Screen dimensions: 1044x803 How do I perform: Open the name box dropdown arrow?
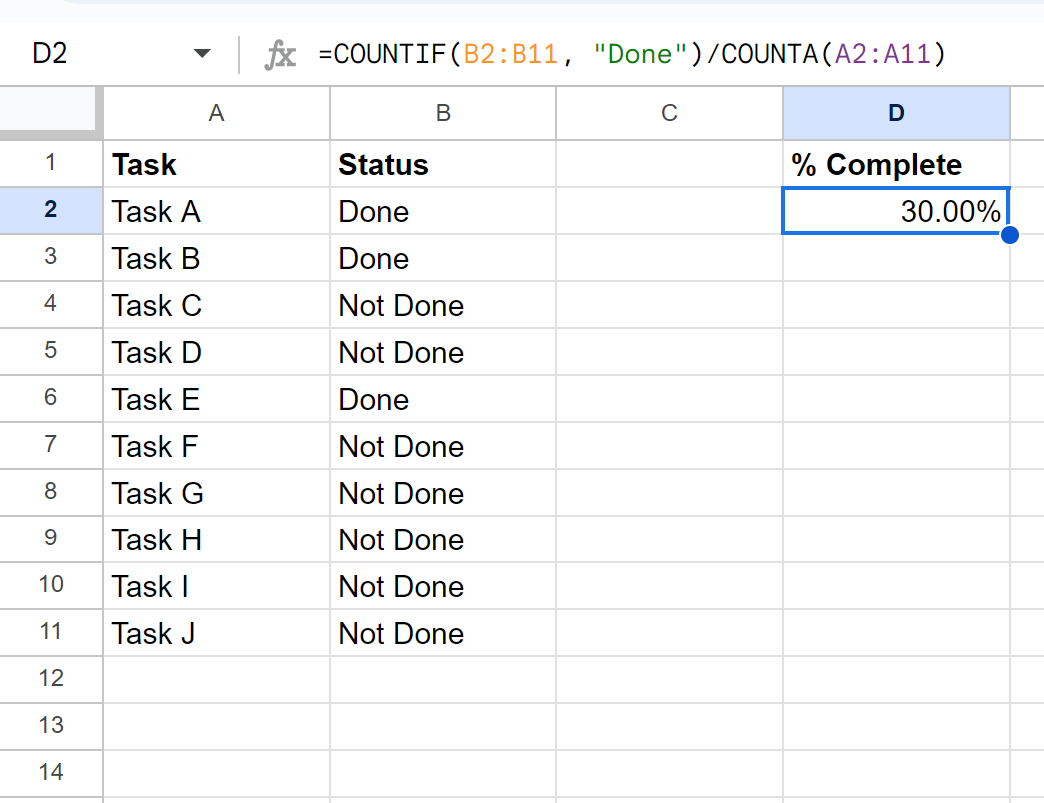[x=202, y=53]
